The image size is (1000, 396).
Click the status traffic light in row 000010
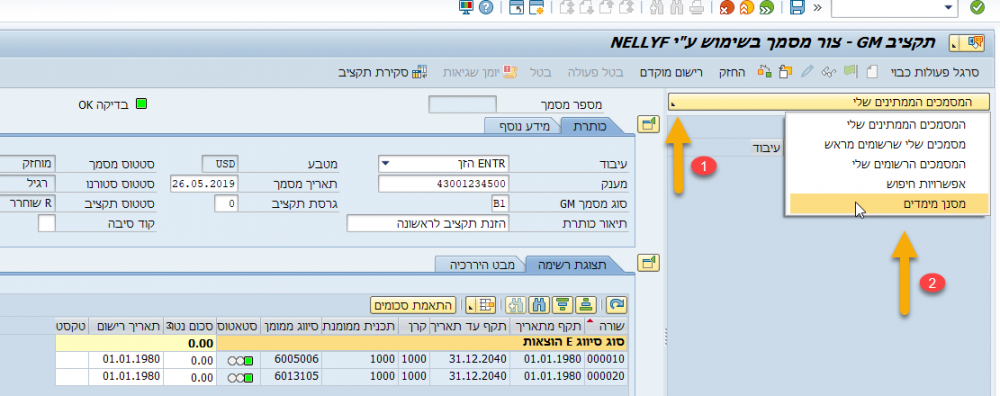(240, 360)
